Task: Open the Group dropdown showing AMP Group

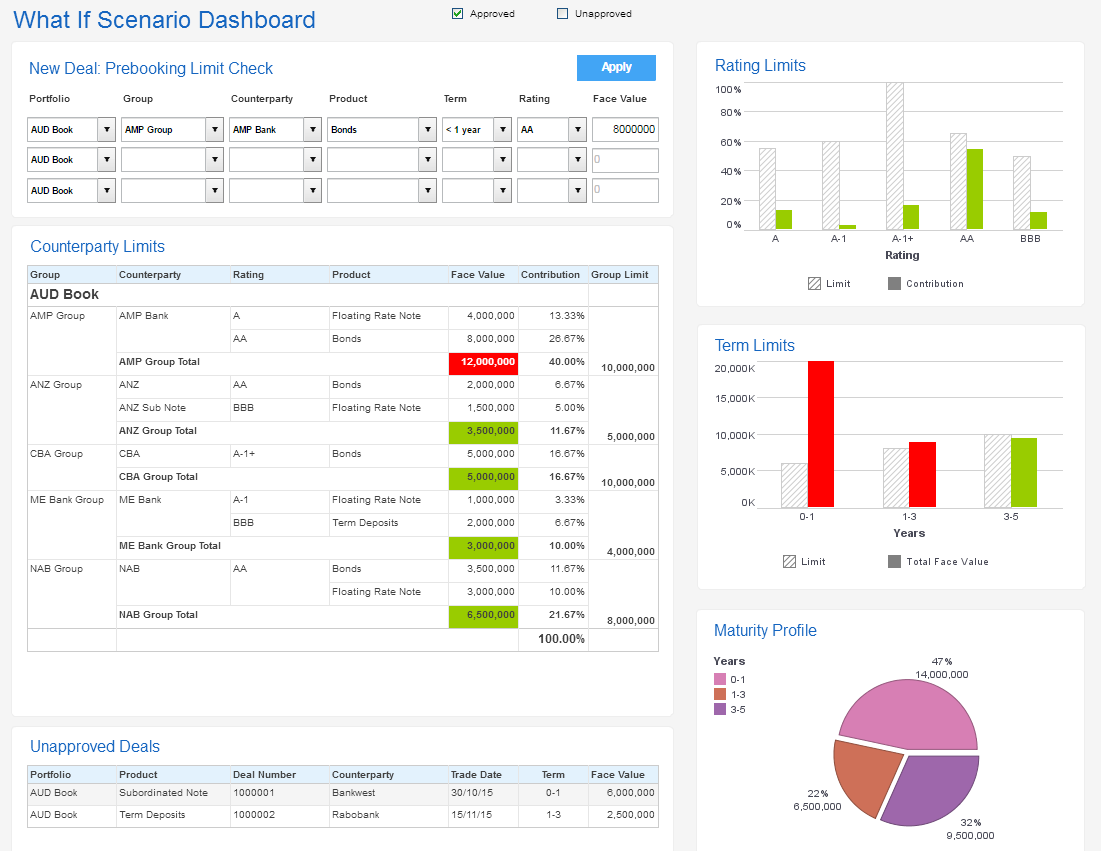Action: [x=216, y=129]
